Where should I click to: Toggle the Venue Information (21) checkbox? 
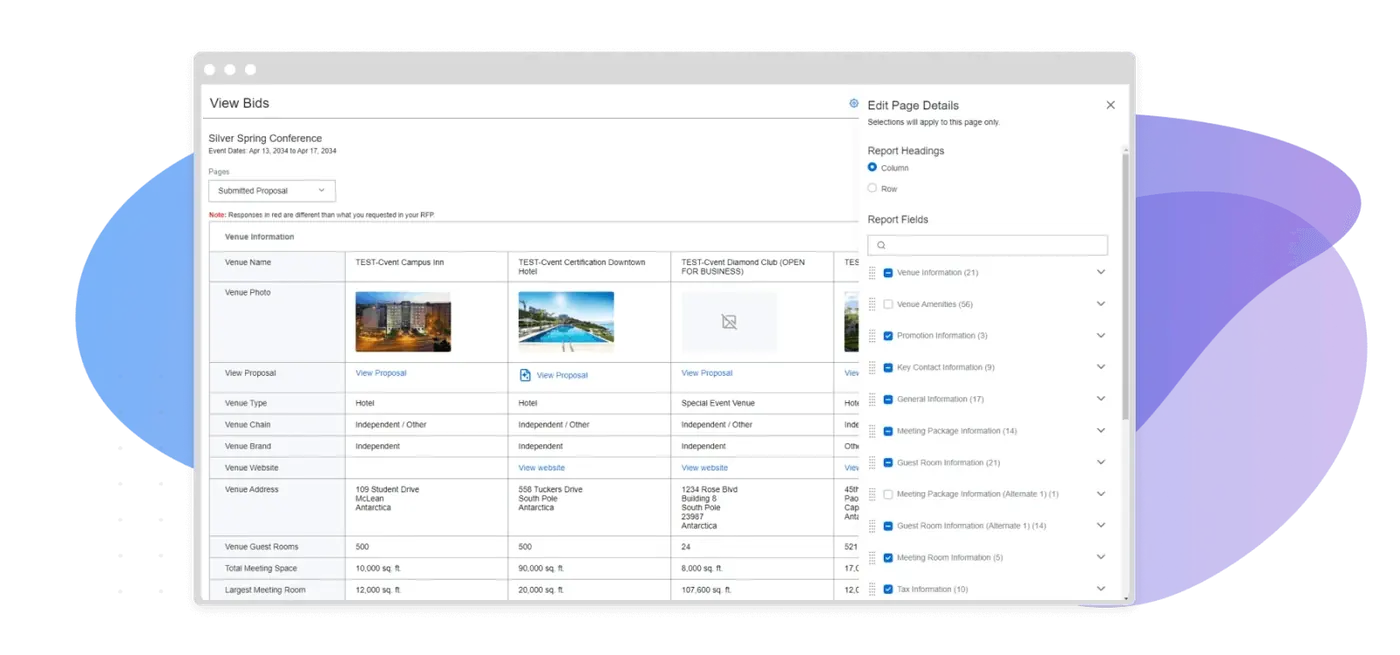click(x=888, y=272)
